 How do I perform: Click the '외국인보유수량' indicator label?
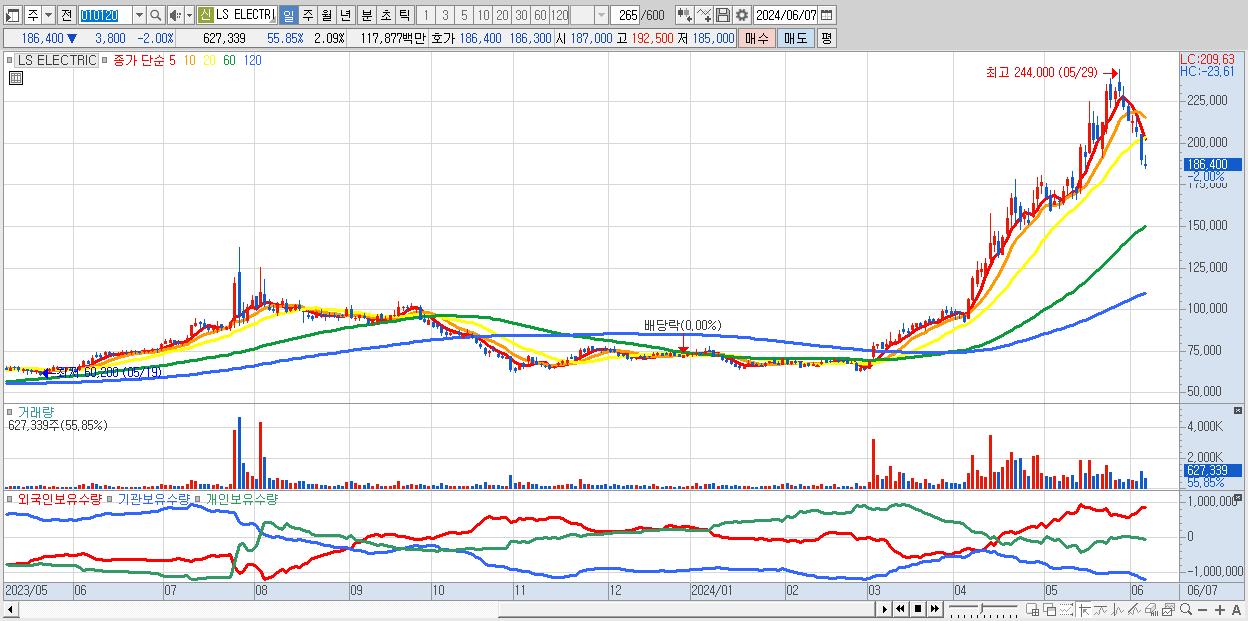pyautogui.click(x=60, y=498)
